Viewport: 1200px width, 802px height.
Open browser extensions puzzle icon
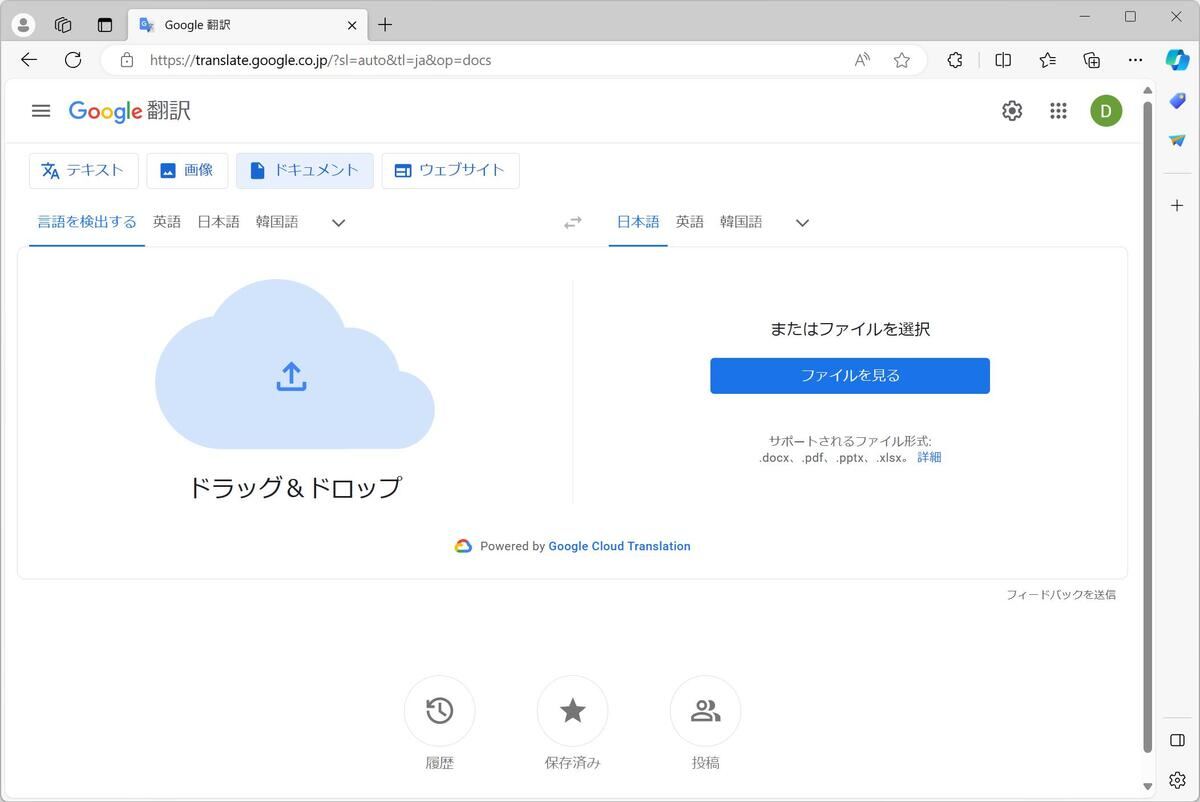(955, 60)
